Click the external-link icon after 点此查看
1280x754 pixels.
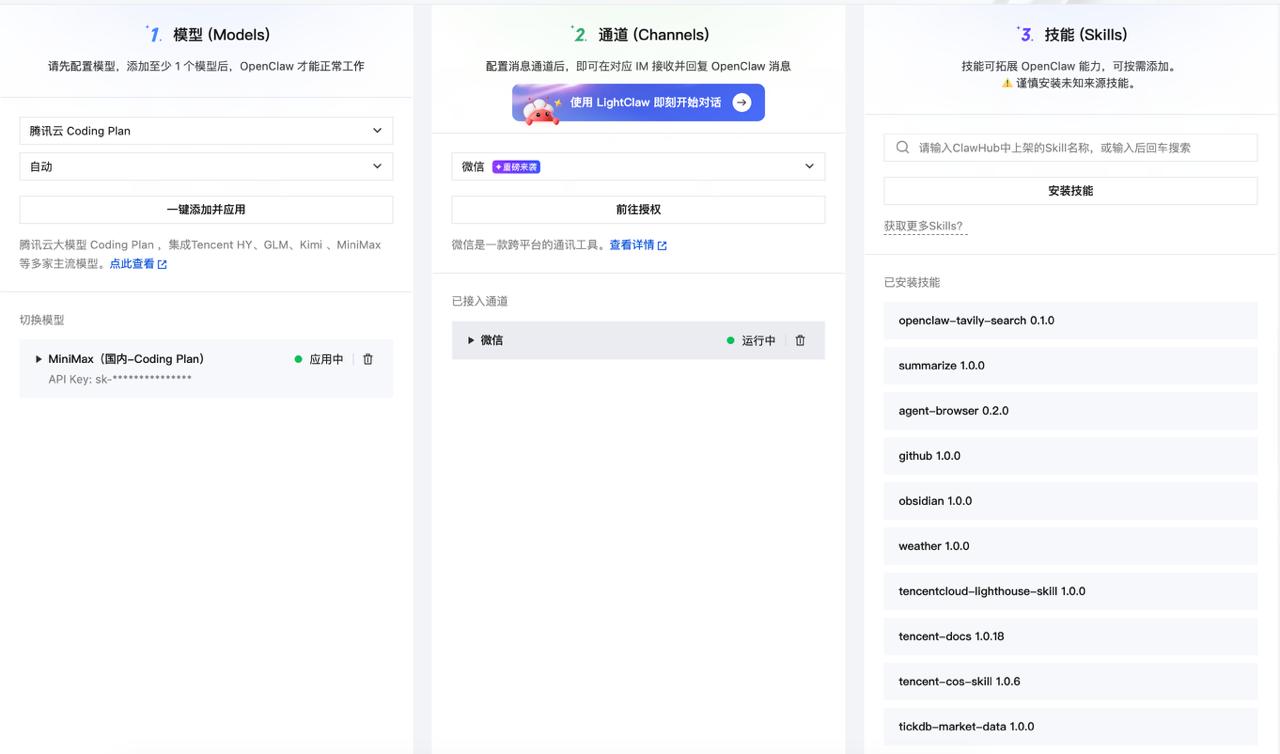point(163,264)
